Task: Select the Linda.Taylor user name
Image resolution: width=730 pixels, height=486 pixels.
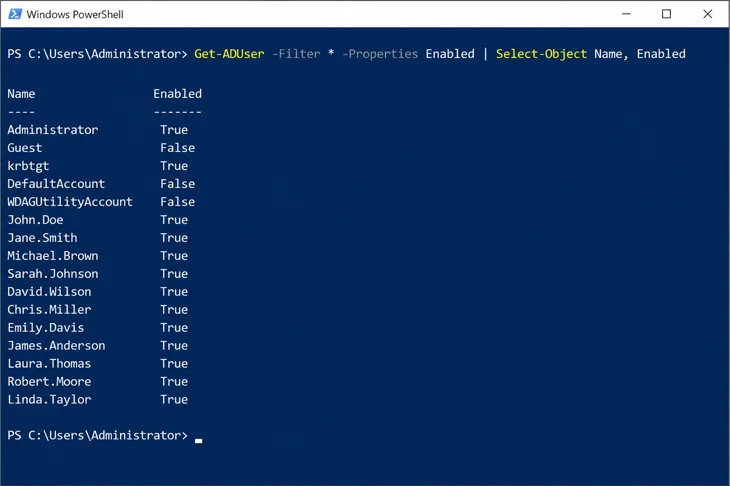Action: click(49, 400)
